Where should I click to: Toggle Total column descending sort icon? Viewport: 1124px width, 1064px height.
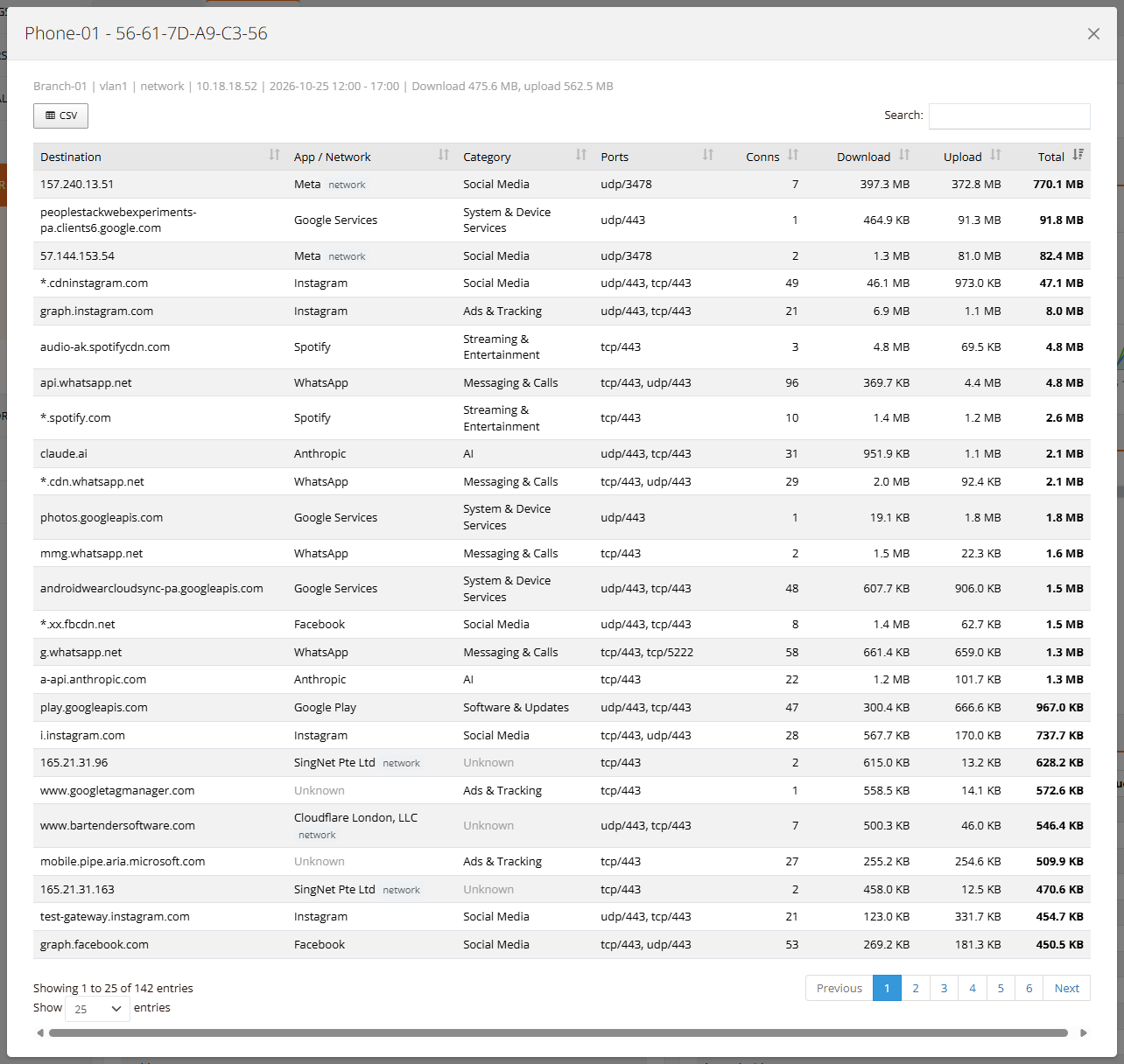click(1078, 155)
